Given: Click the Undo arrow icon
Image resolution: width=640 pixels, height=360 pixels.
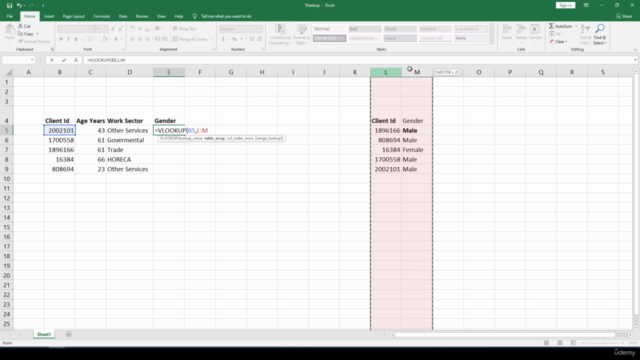Looking at the screenshot, I should pyautogui.click(x=19, y=5).
